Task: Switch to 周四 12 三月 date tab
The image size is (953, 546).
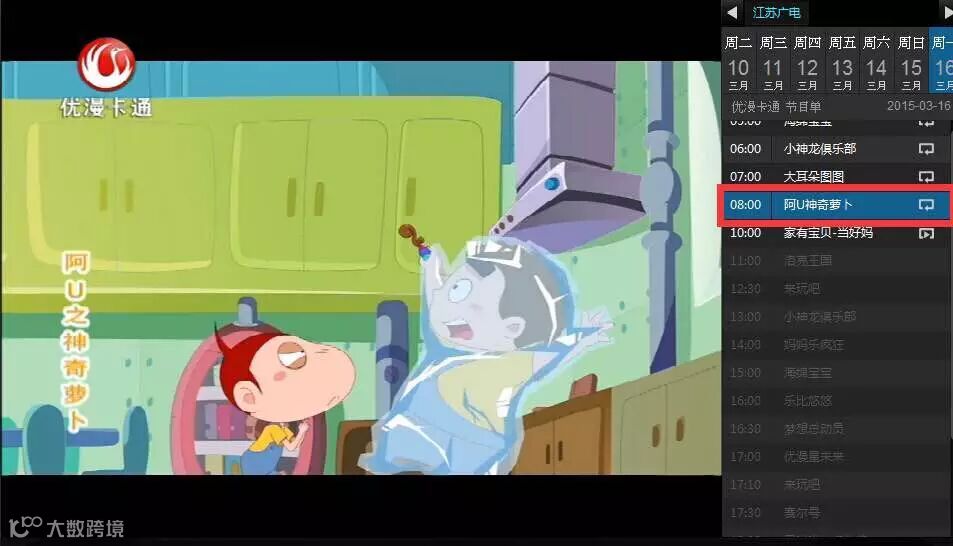Action: point(808,60)
